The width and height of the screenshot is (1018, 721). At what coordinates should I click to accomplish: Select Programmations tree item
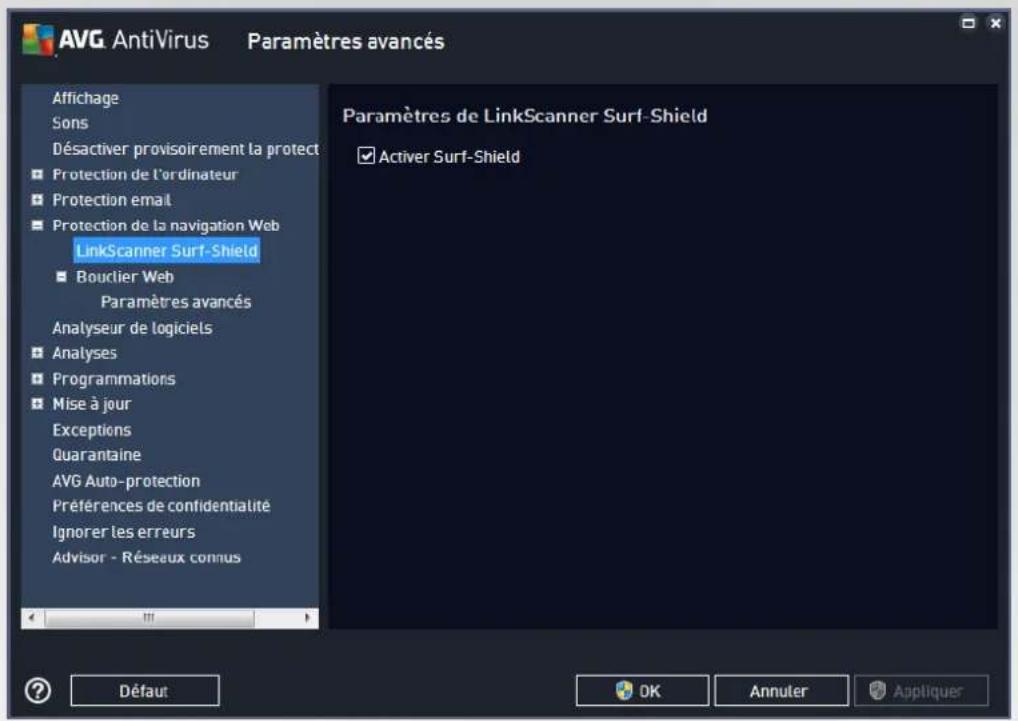[x=114, y=378]
